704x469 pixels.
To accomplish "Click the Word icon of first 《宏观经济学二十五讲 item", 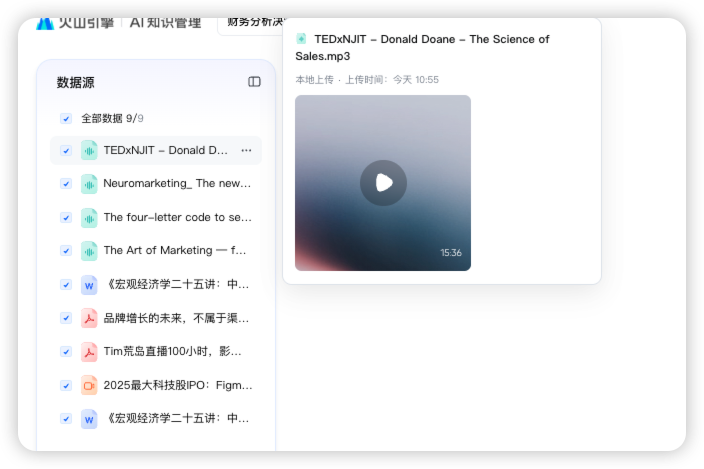I will pos(89,285).
